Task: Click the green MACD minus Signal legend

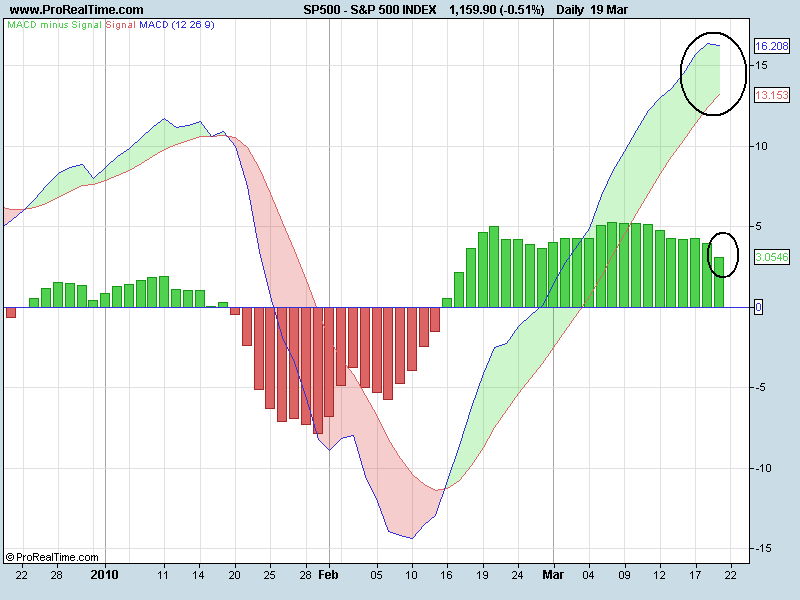Action: (x=55, y=24)
